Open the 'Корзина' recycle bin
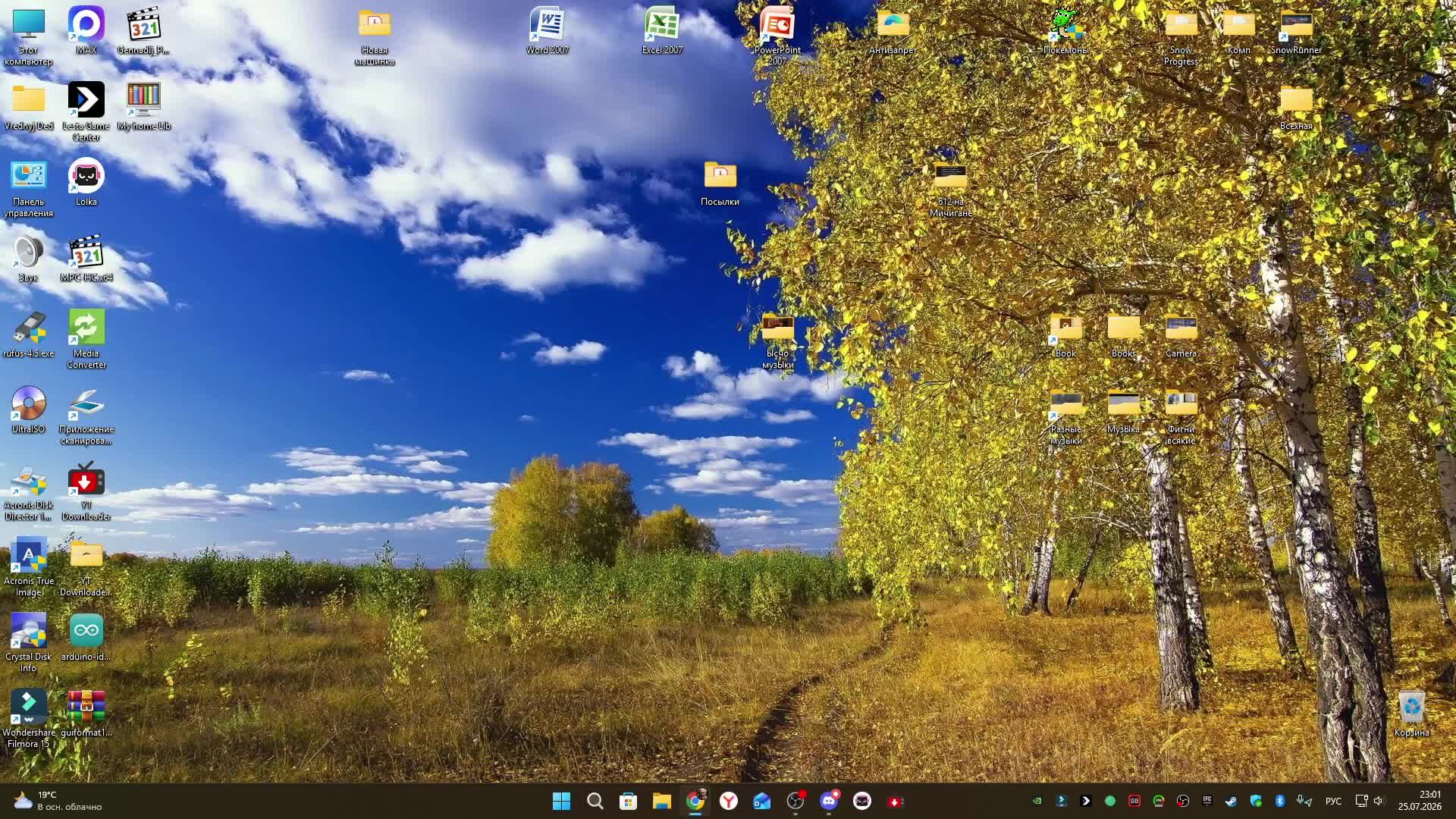Viewport: 1456px width, 819px height. point(1411,714)
